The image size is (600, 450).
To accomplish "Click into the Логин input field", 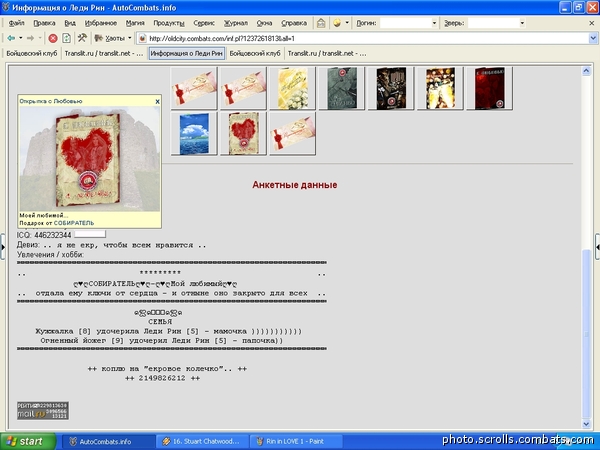I will (406, 23).
